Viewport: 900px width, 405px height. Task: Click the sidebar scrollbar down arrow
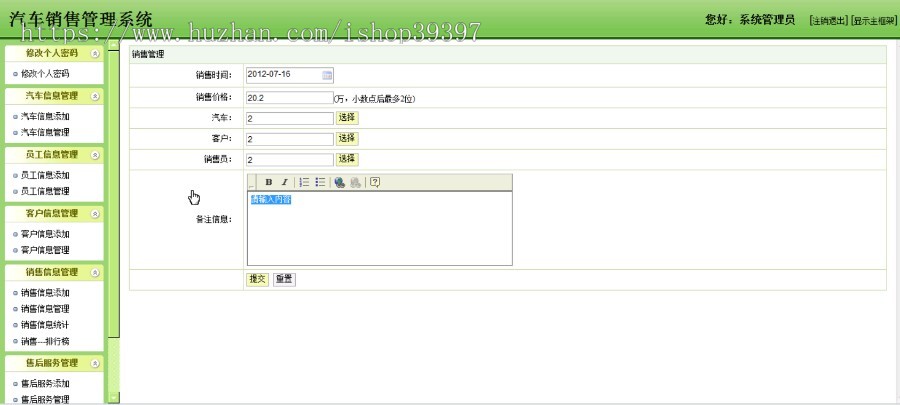[114, 397]
